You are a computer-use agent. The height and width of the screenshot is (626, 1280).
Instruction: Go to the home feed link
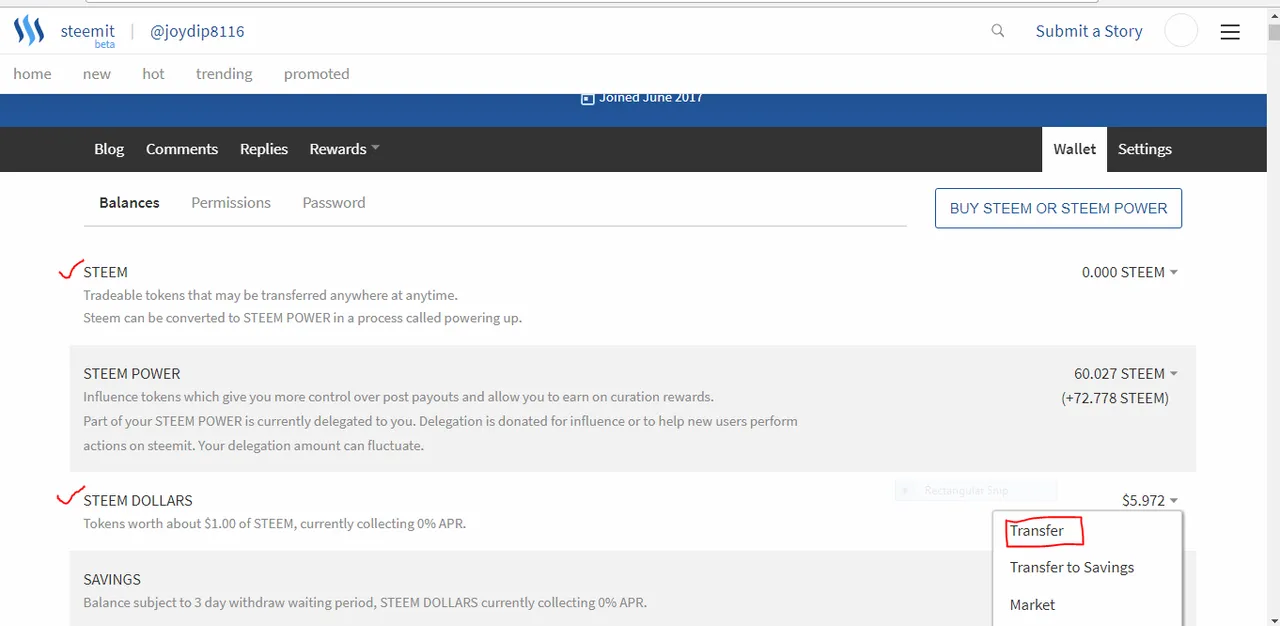tap(32, 73)
